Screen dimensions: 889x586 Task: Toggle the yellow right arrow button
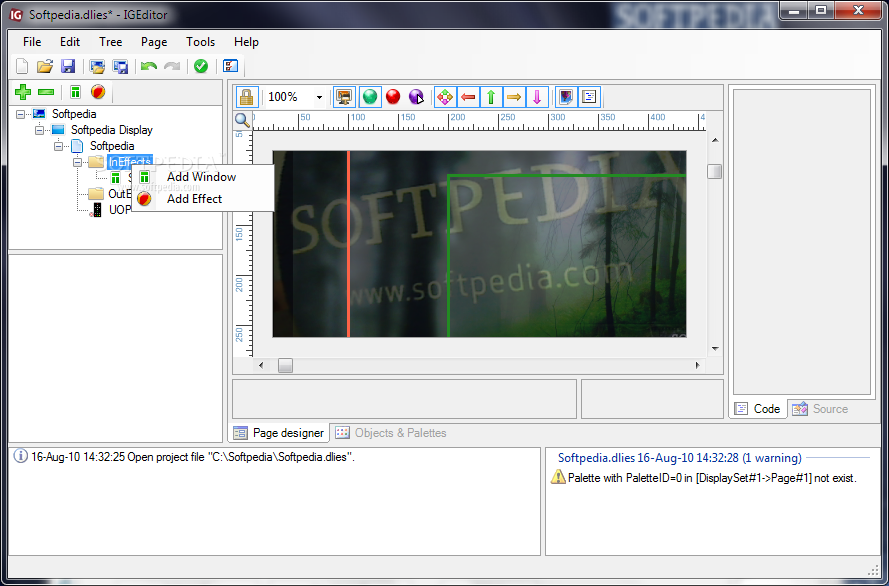[514, 97]
